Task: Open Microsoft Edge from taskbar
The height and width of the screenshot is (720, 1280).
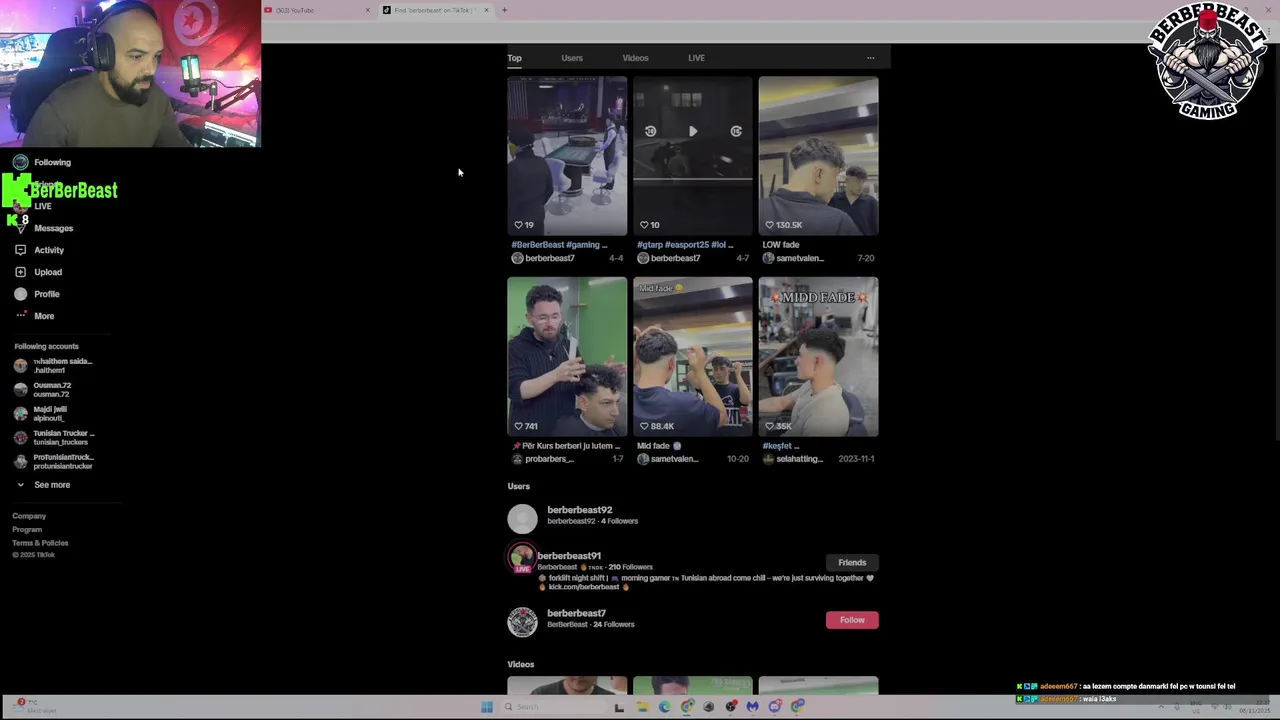Action: point(664,707)
